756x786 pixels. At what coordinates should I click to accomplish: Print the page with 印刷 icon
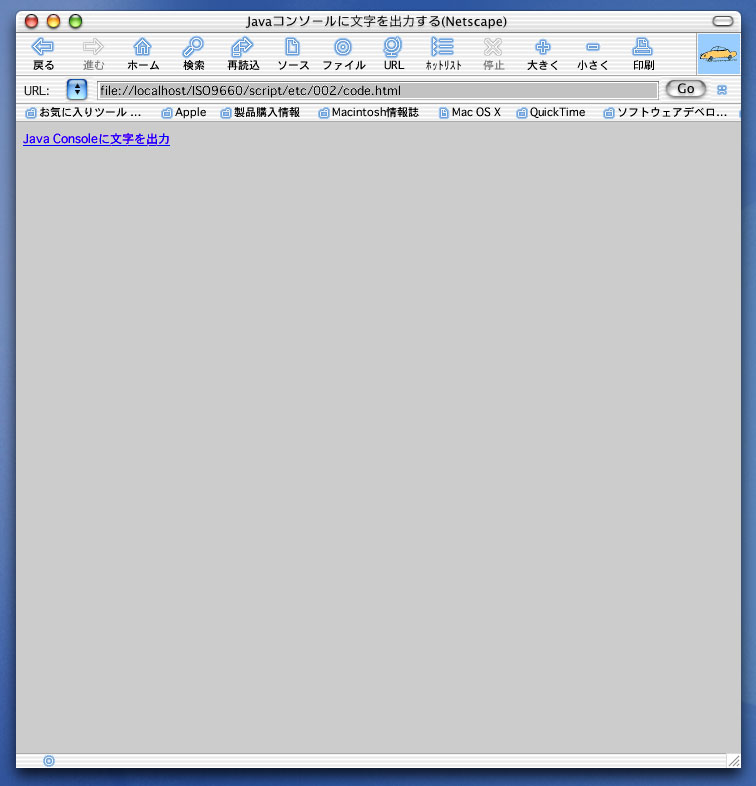pos(643,54)
